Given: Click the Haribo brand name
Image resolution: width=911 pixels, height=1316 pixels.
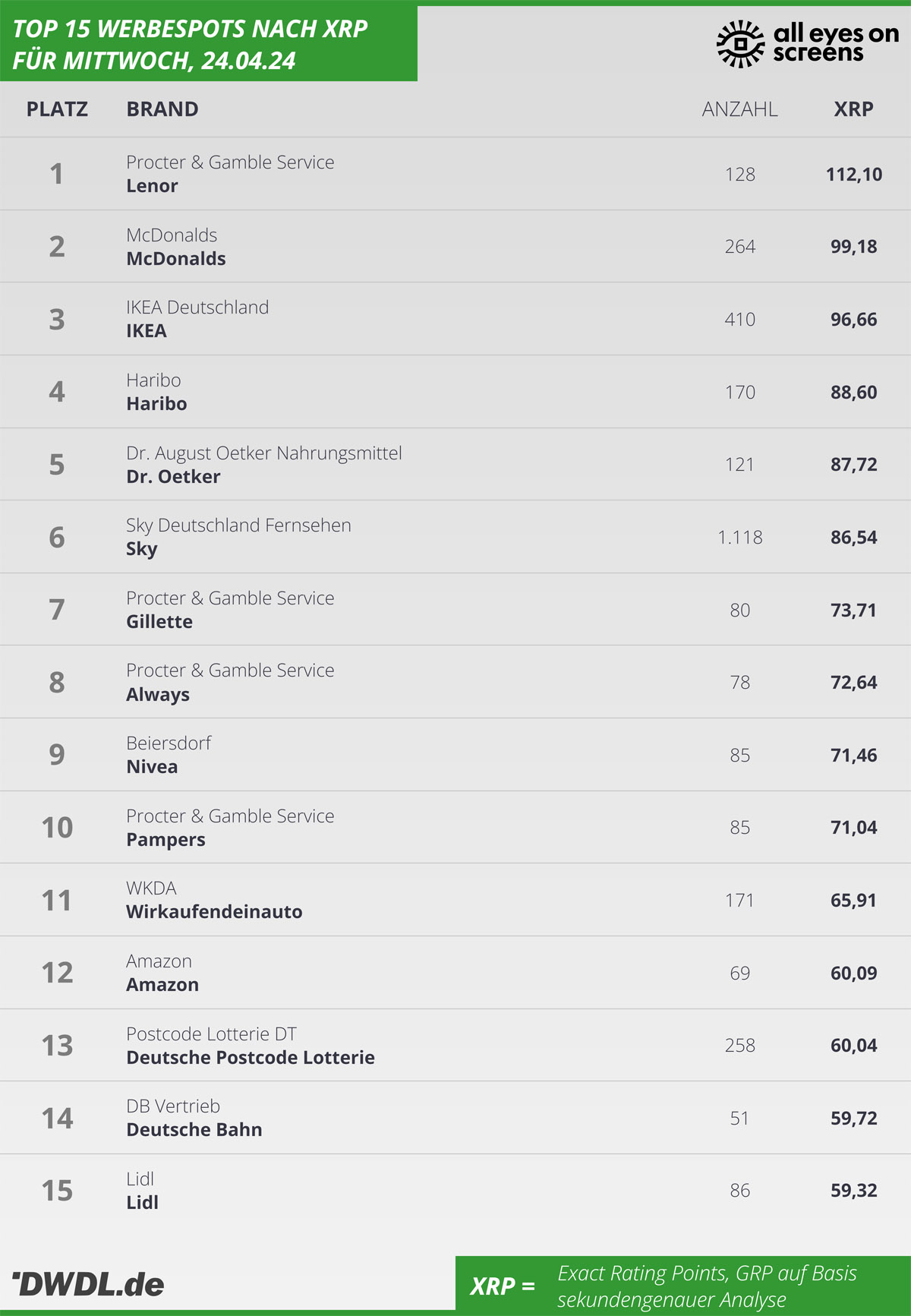Looking at the screenshot, I should (156, 404).
